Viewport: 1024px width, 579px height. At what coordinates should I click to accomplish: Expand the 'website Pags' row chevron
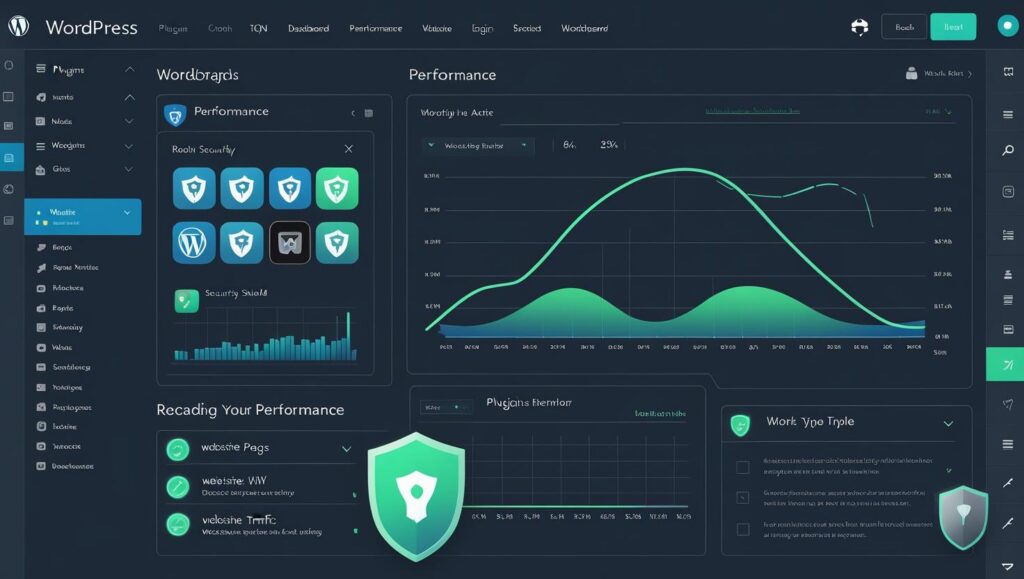[x=346, y=449]
